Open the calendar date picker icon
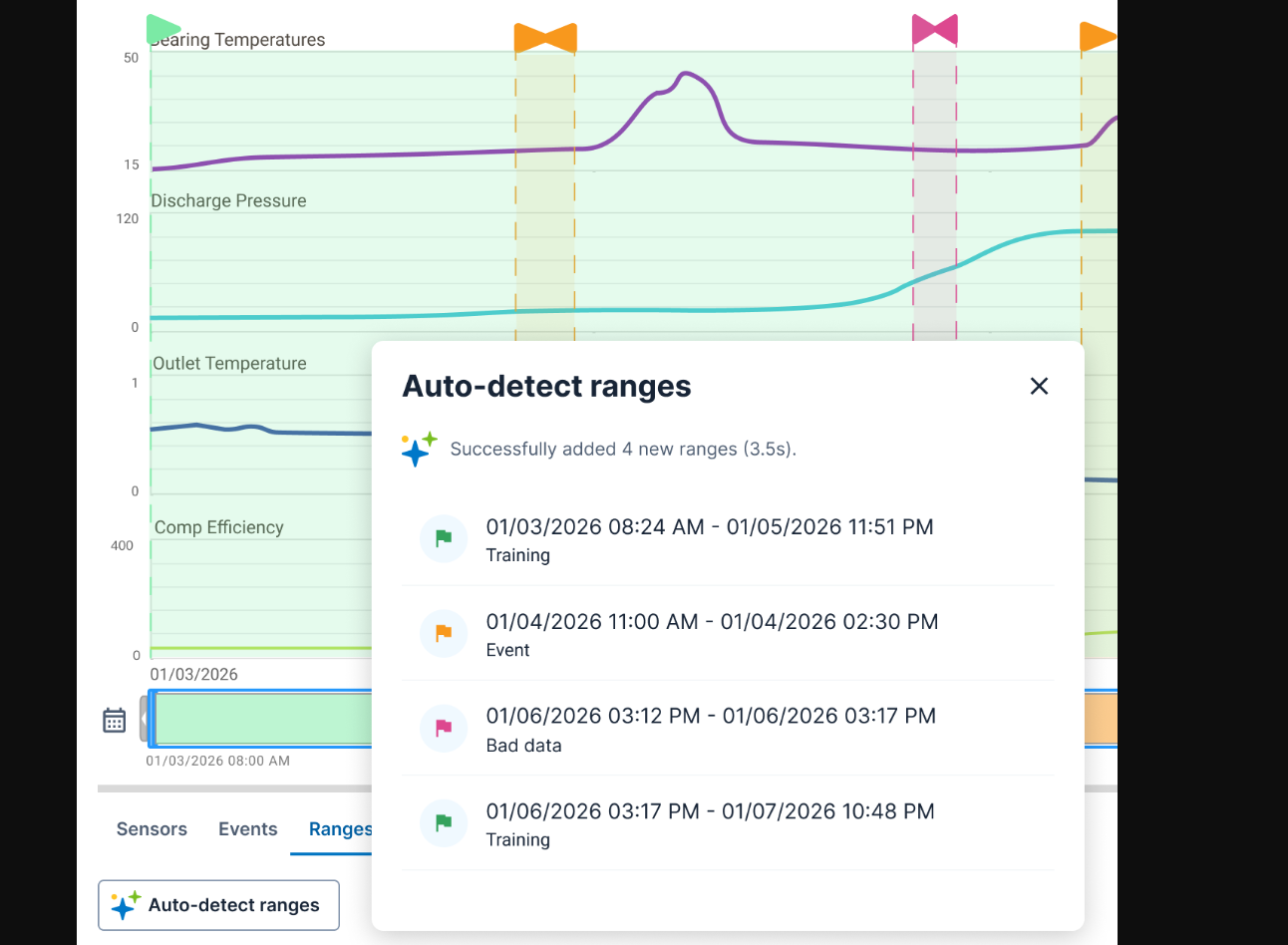The image size is (1288, 945). pos(115,720)
